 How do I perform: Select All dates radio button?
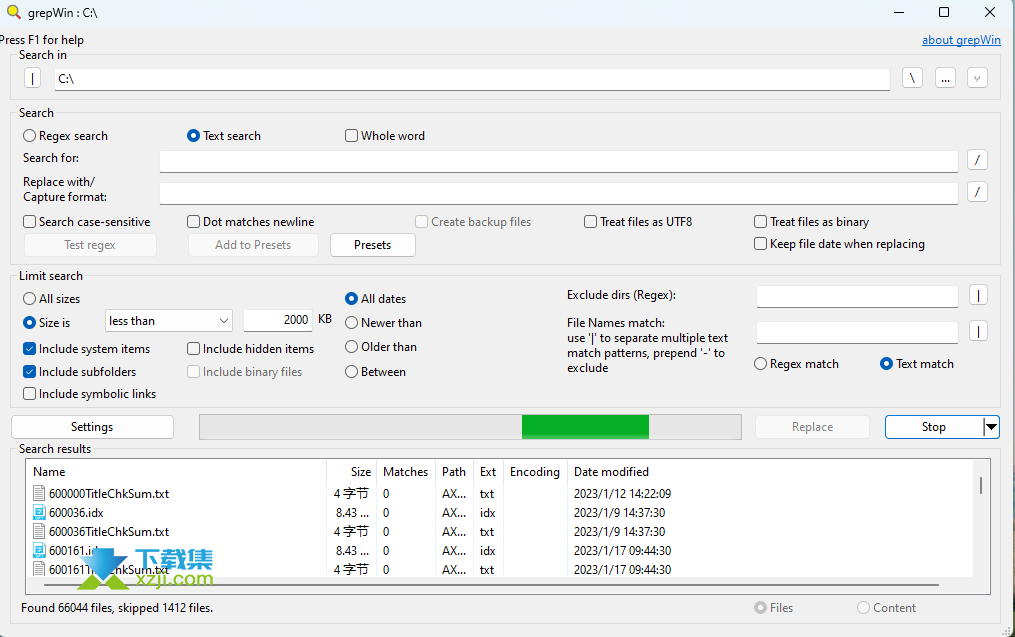(x=351, y=298)
